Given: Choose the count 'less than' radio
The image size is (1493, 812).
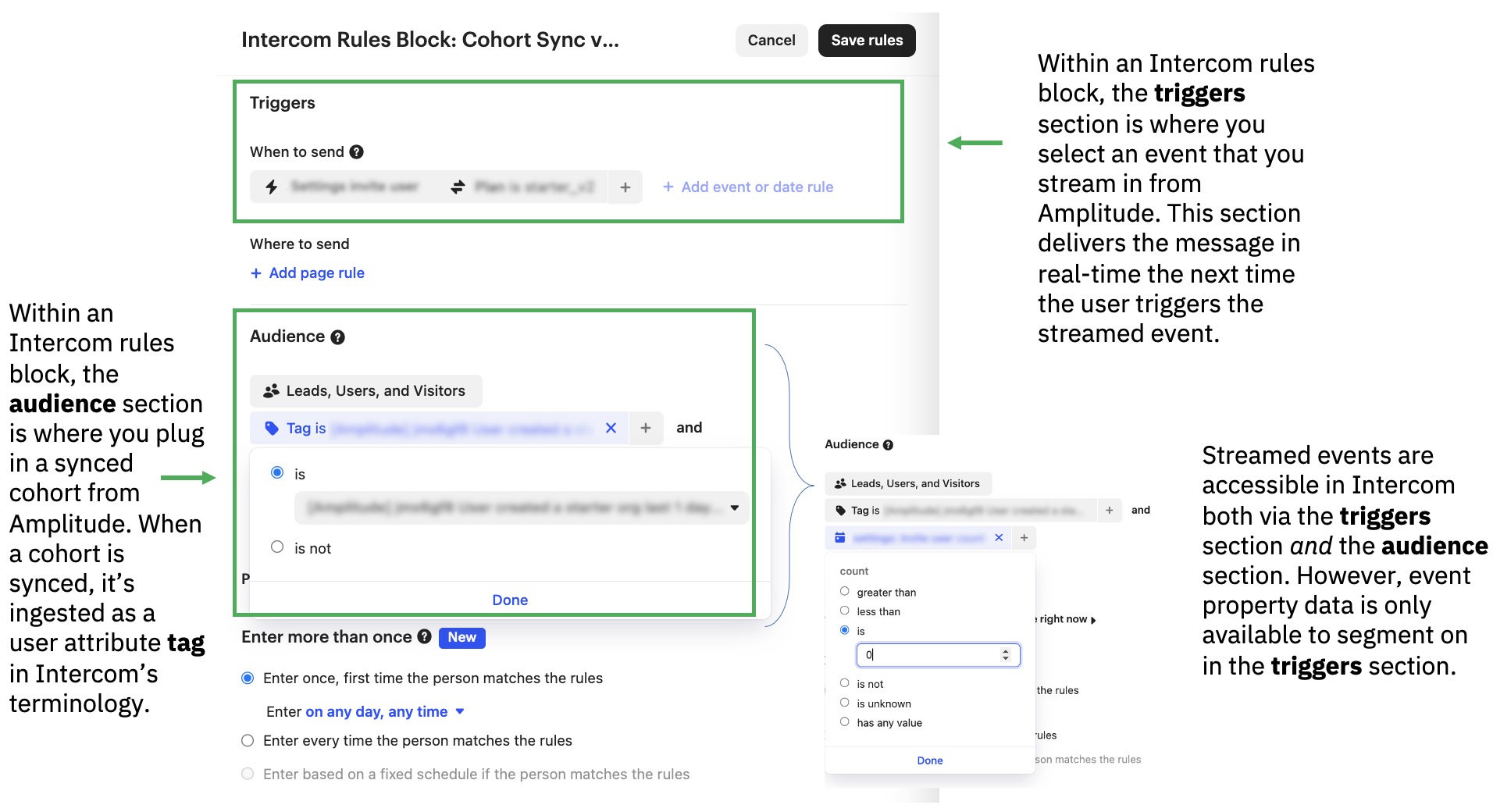Looking at the screenshot, I should coord(844,611).
